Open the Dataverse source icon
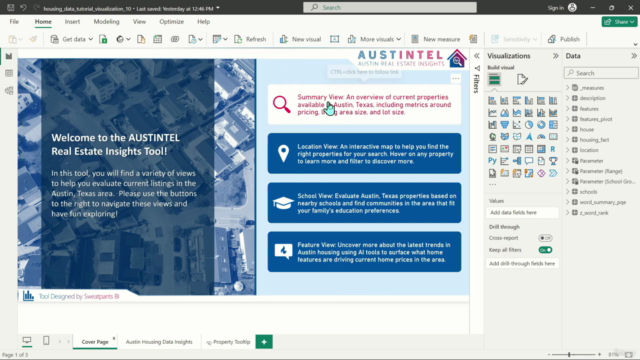This screenshot has height=360, width=640. click(x=175, y=39)
